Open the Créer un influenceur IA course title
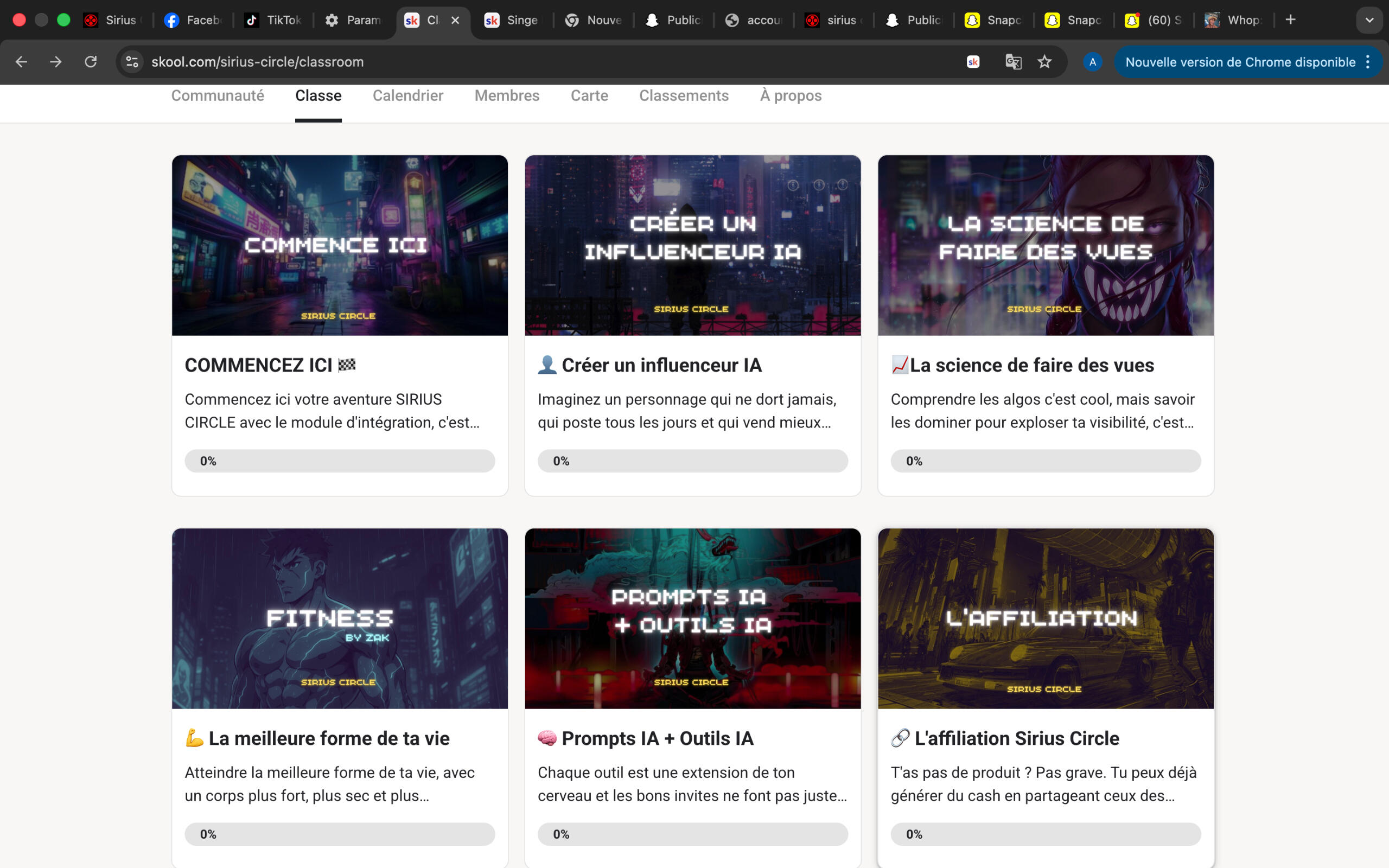Screen dimensions: 1389x868 [x=661, y=365]
